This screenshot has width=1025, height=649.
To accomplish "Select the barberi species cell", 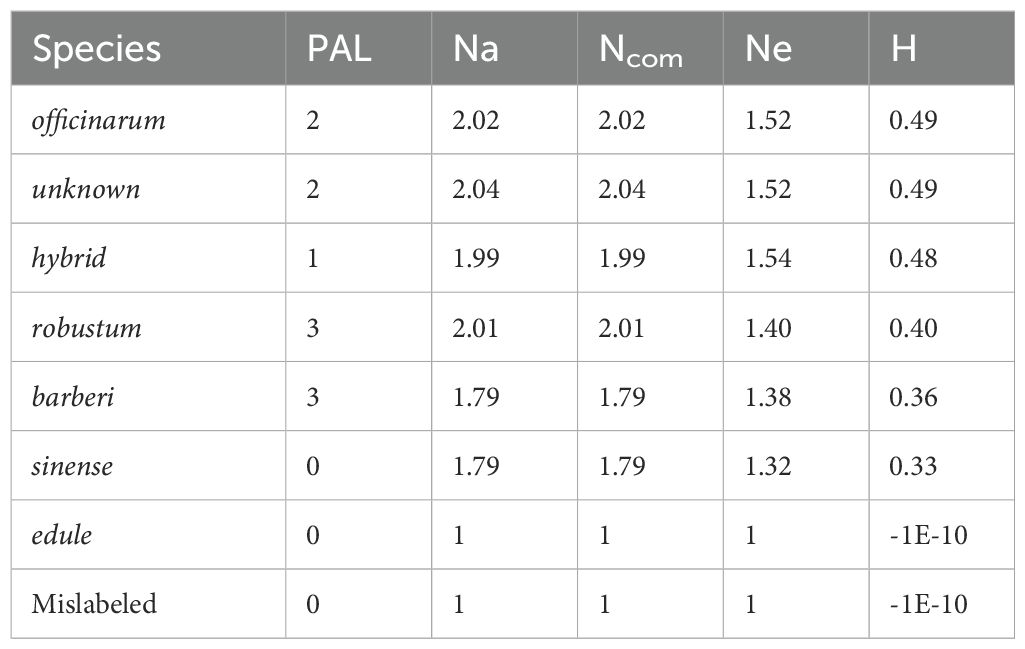I will (73, 397).
